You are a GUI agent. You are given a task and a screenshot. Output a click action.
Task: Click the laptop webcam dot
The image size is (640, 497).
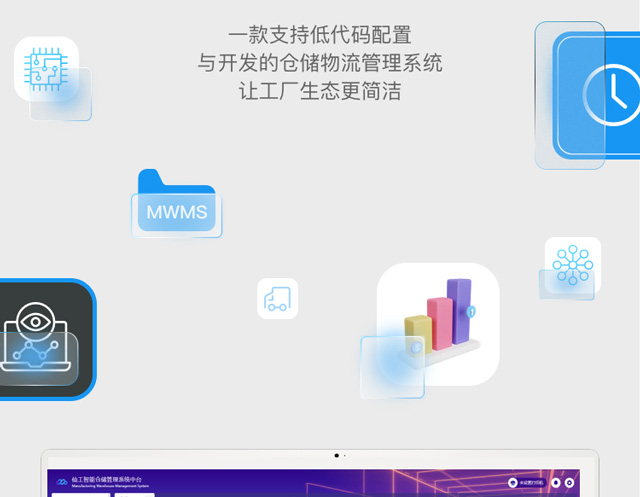pyautogui.click(x=336, y=456)
